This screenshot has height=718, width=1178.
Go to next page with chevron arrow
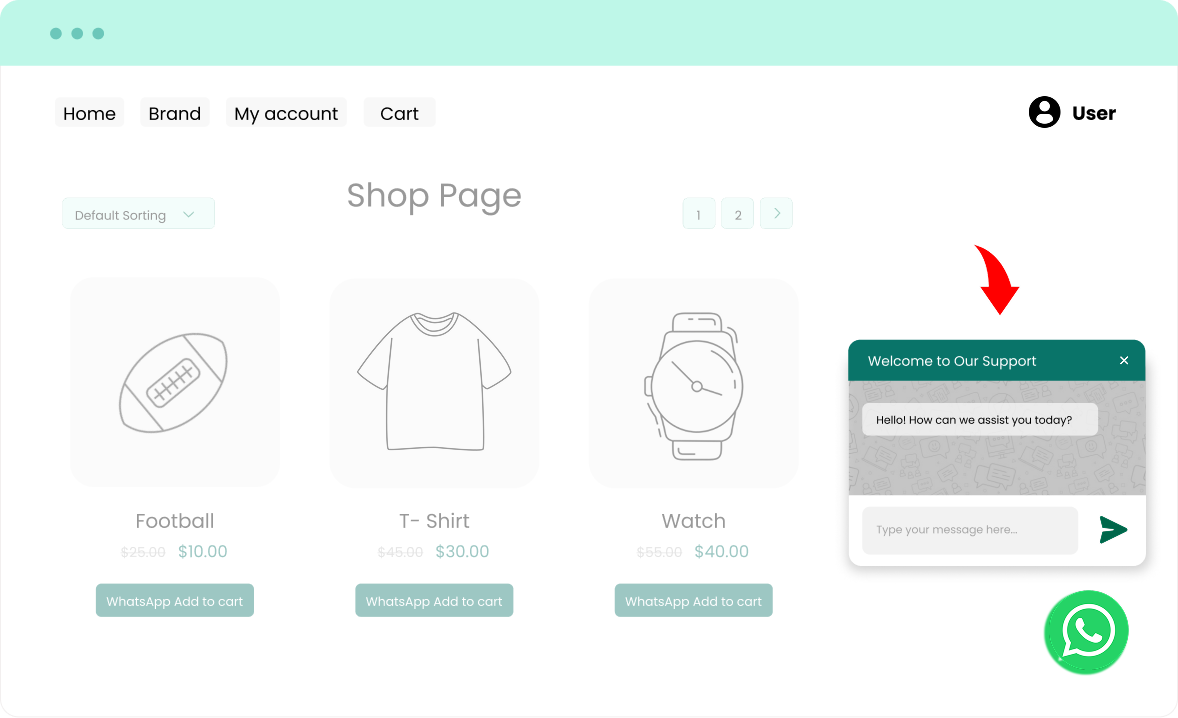click(x=776, y=213)
